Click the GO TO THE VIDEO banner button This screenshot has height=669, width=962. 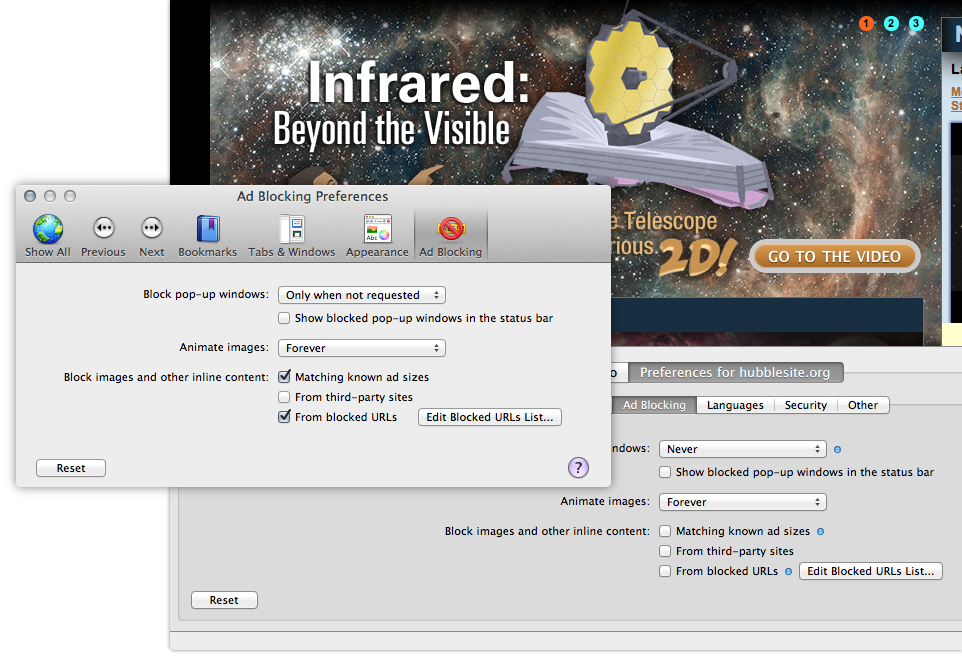834,256
